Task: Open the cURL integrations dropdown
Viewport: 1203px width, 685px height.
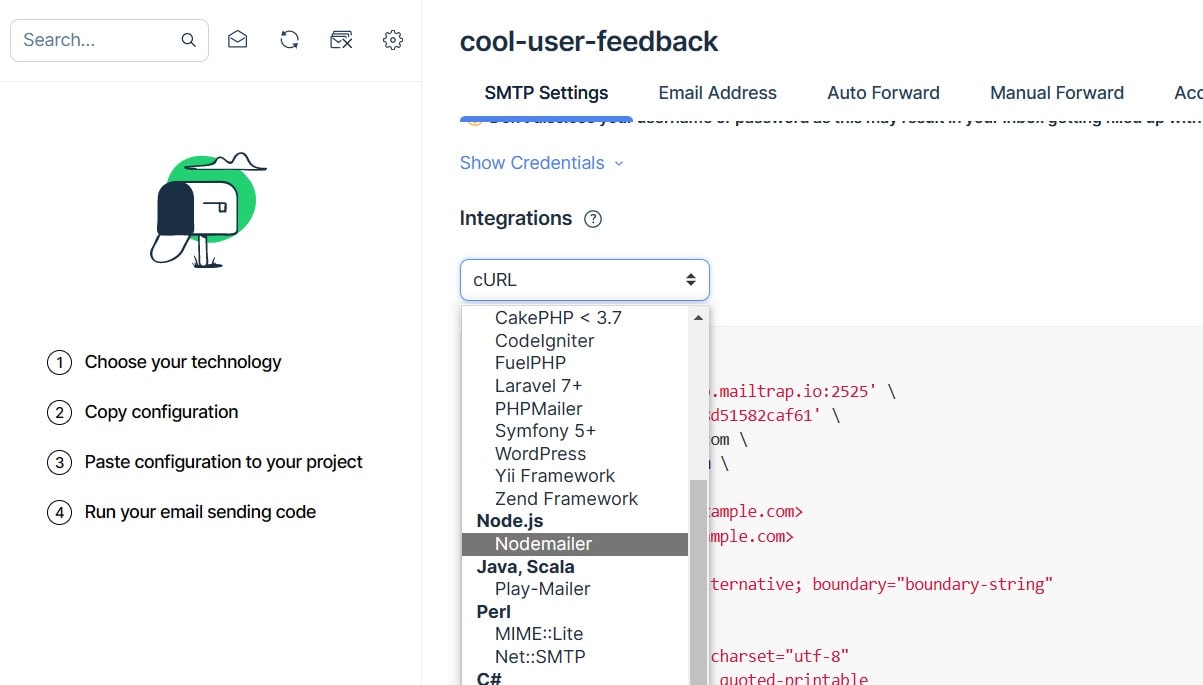Action: point(584,280)
